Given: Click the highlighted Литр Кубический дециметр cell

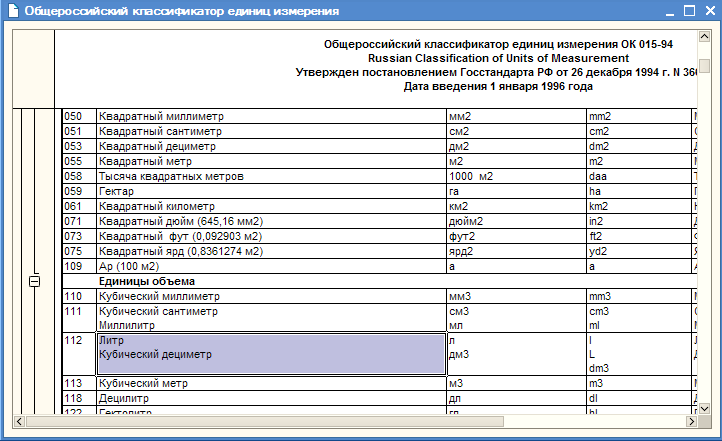Looking at the screenshot, I should pos(271,354).
